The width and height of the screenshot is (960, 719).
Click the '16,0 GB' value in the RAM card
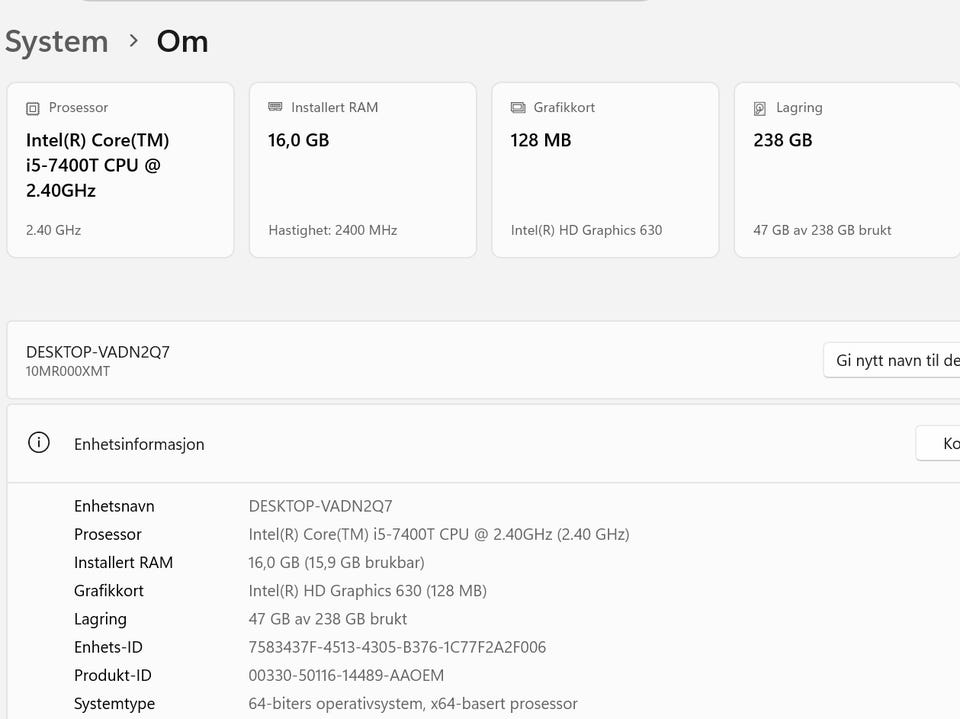[x=299, y=140]
